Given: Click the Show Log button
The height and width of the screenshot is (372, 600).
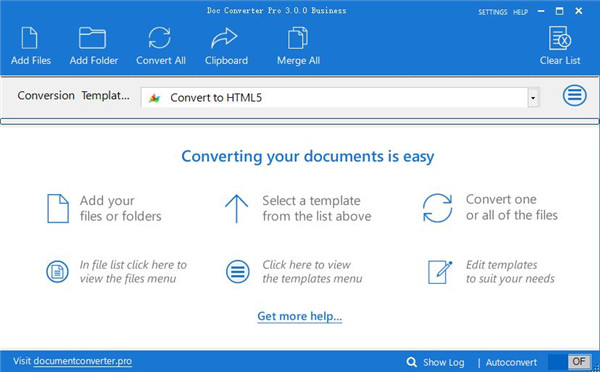Looking at the screenshot, I should click(443, 362).
